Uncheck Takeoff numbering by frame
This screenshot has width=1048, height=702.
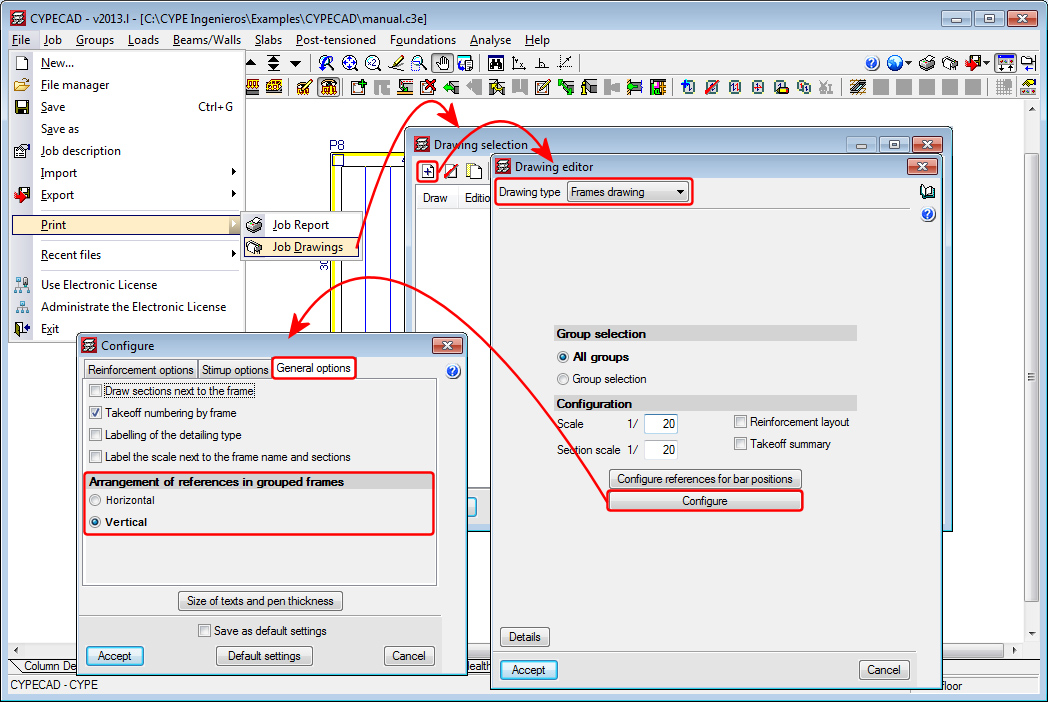96,413
